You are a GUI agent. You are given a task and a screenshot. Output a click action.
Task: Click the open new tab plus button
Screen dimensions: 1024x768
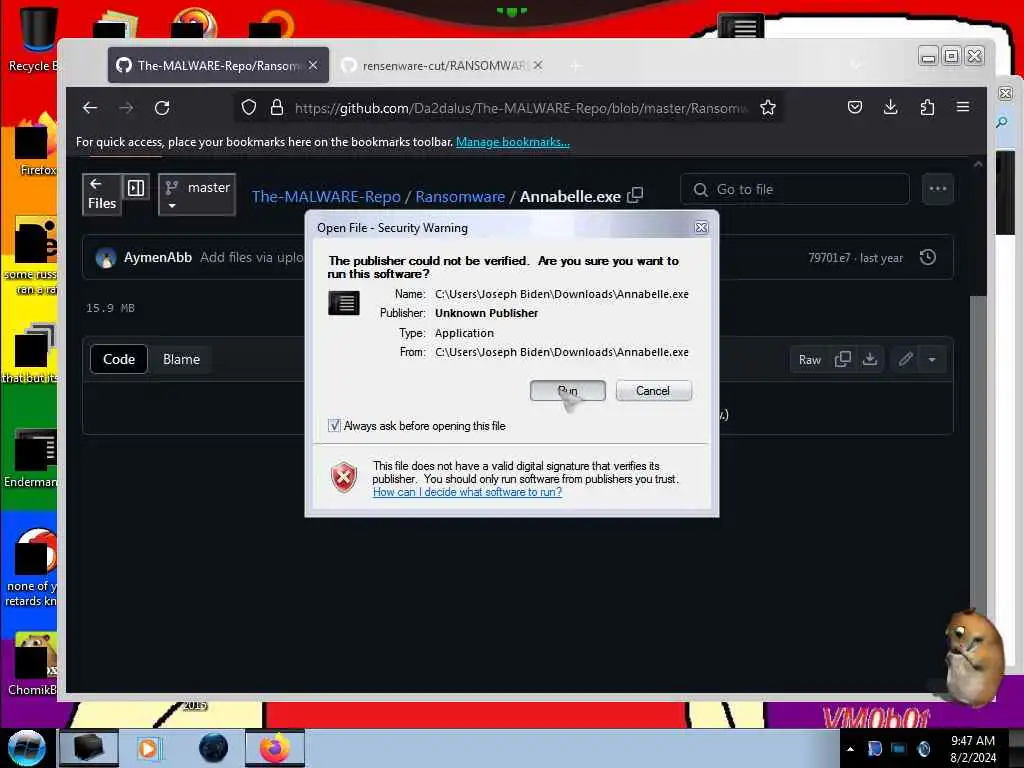575,65
